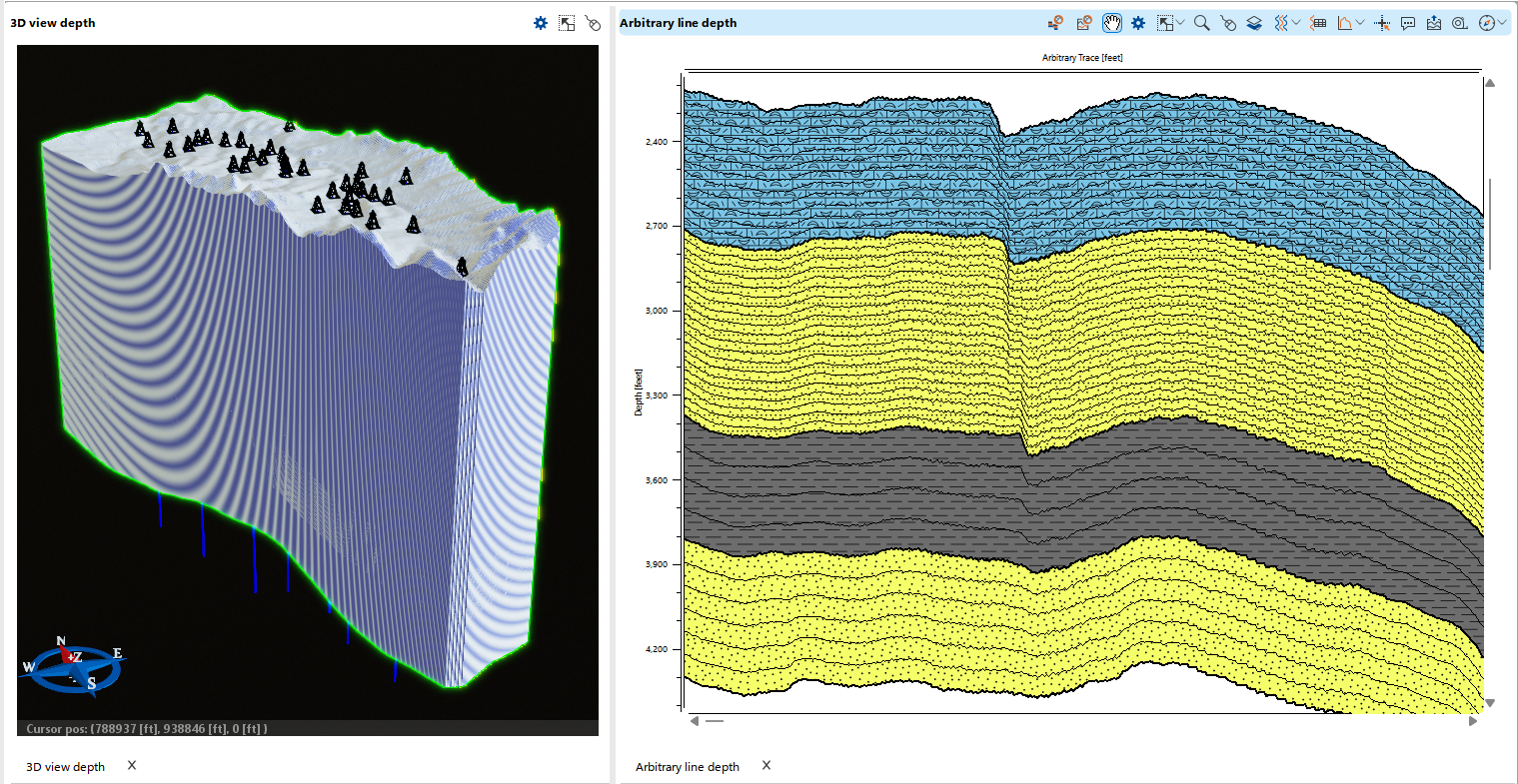Expand the compass orientation dropdown

coord(1501,22)
